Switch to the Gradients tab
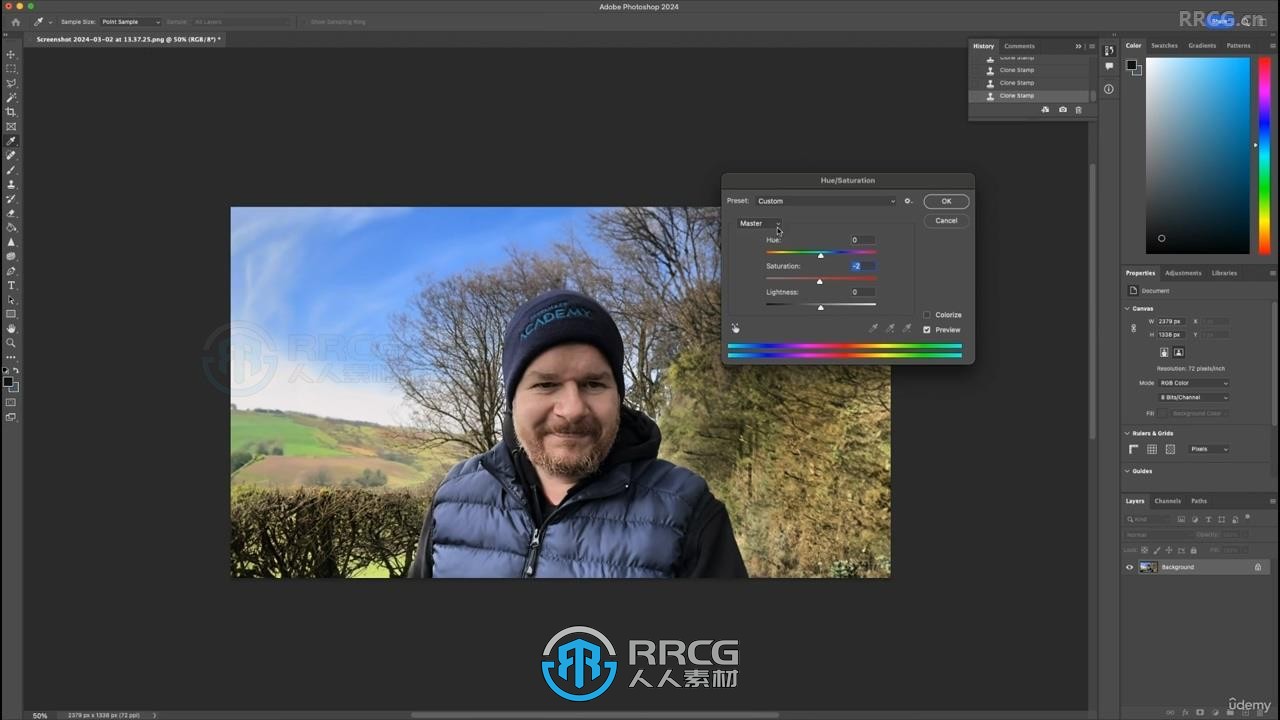This screenshot has height=720, width=1280. click(x=1202, y=45)
